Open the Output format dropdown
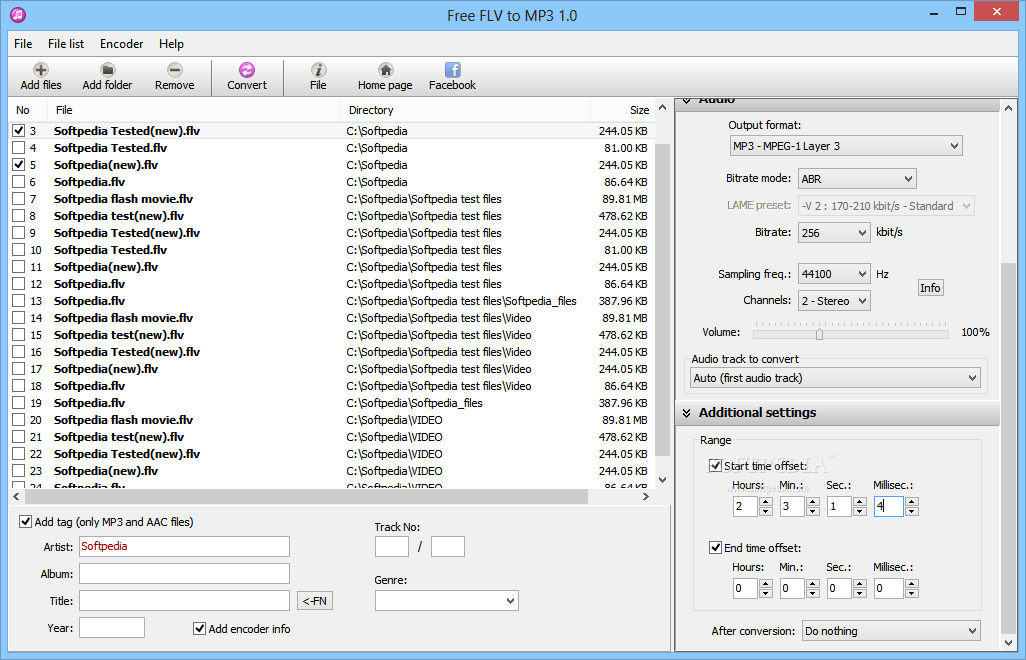Image resolution: width=1026 pixels, height=660 pixels. 846,146
